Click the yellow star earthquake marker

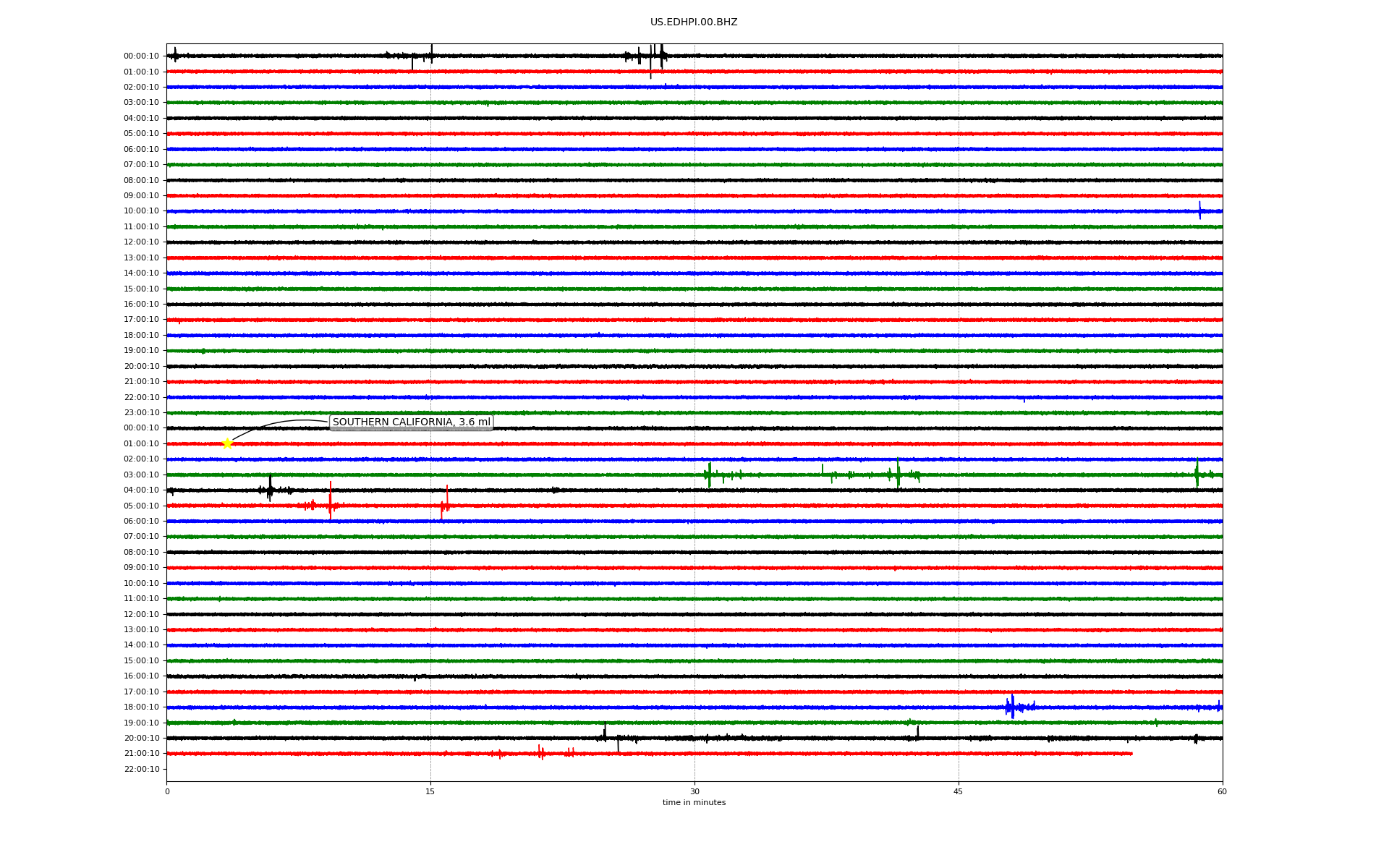pos(227,443)
